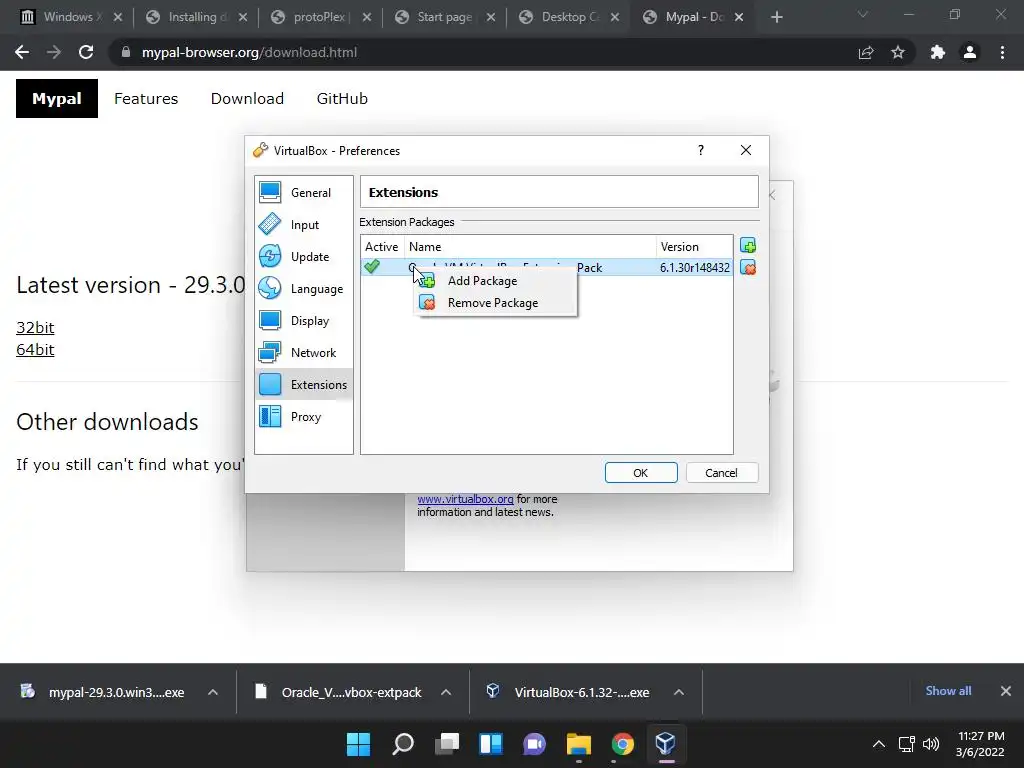Screen dimensions: 1024x768
Task: Open the General preferences section
Action: pos(304,193)
